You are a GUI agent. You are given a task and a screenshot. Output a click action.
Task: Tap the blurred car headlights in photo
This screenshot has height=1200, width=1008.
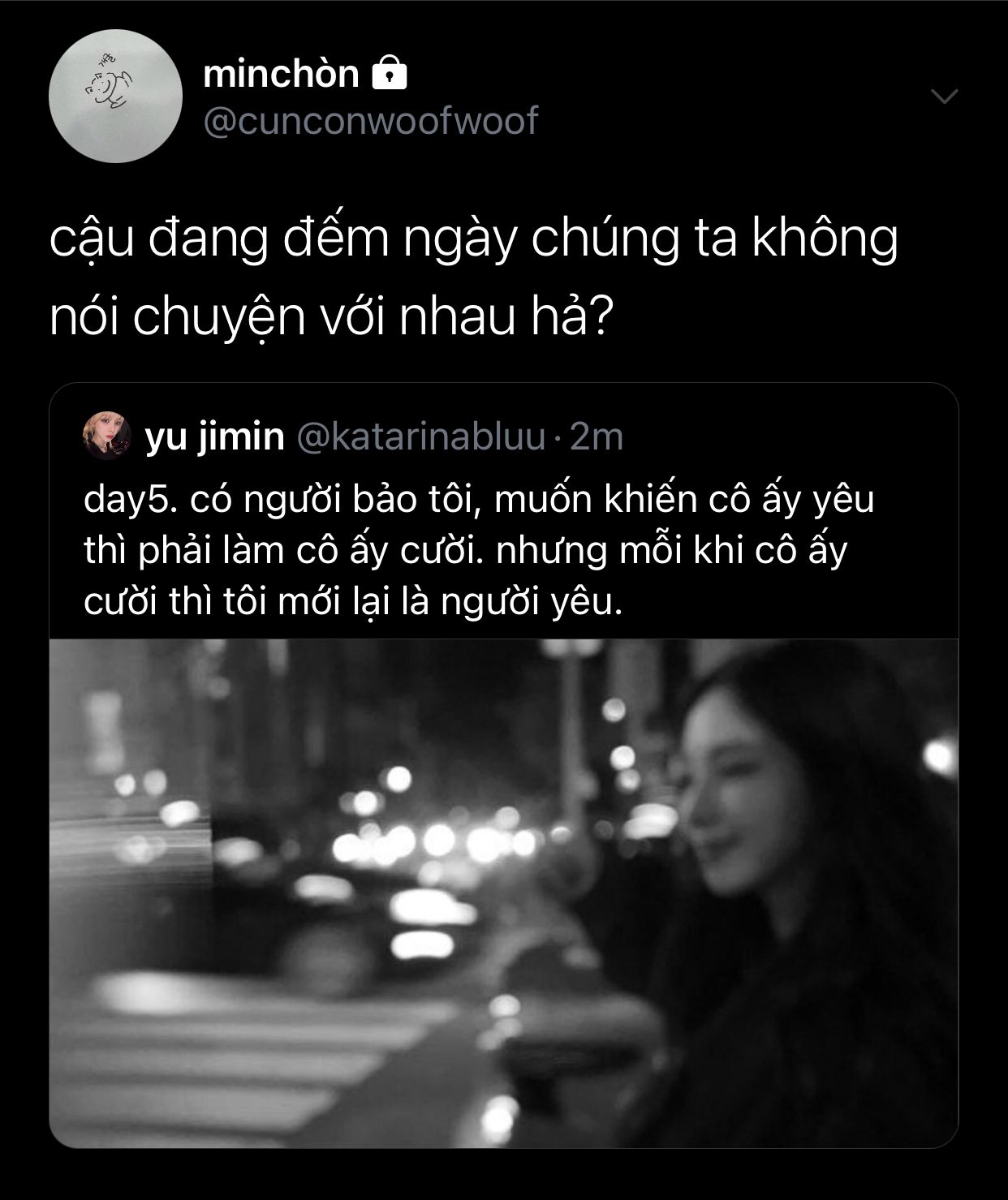point(438,844)
